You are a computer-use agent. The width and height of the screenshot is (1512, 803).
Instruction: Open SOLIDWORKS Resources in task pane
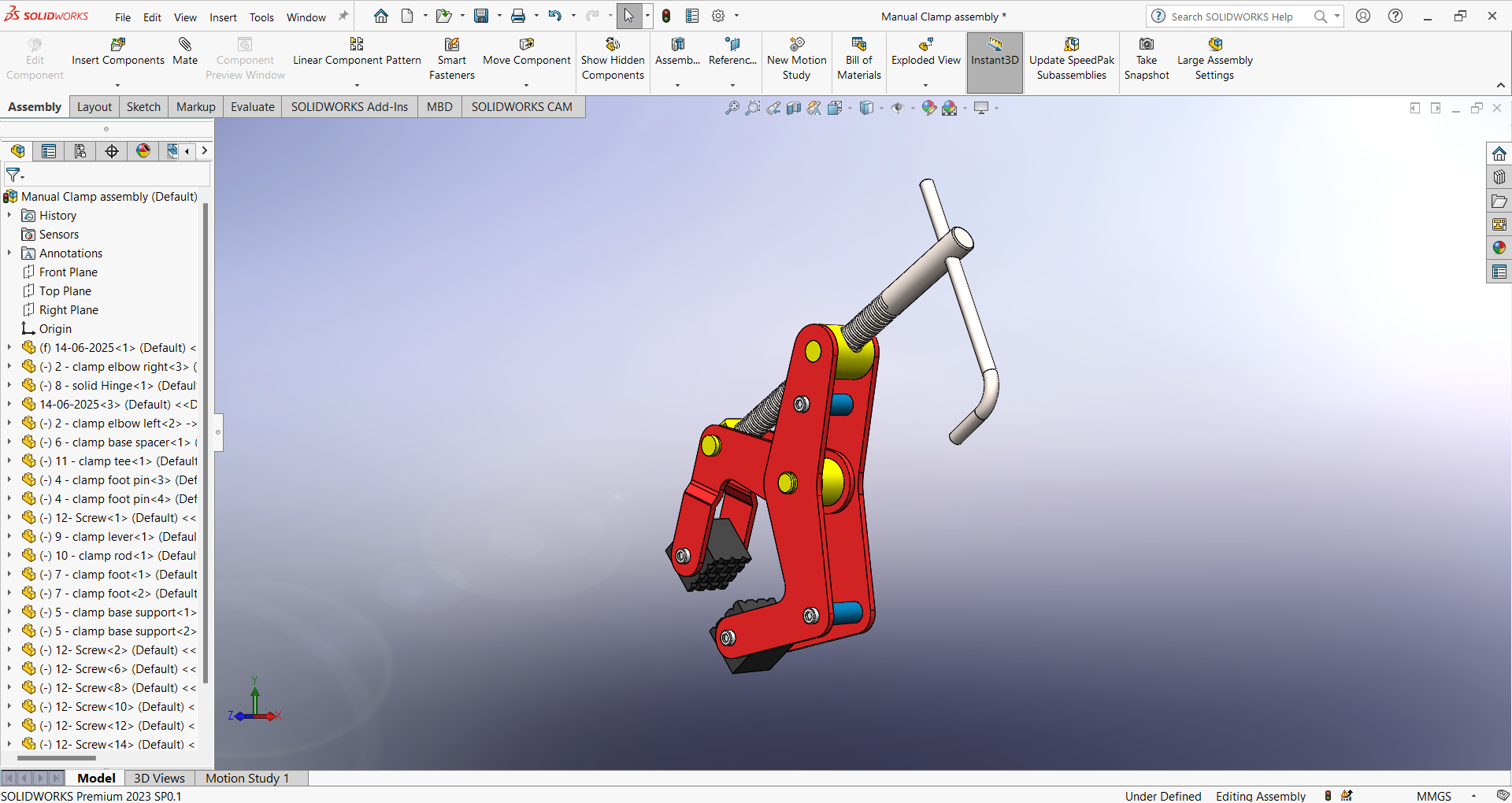(x=1499, y=154)
